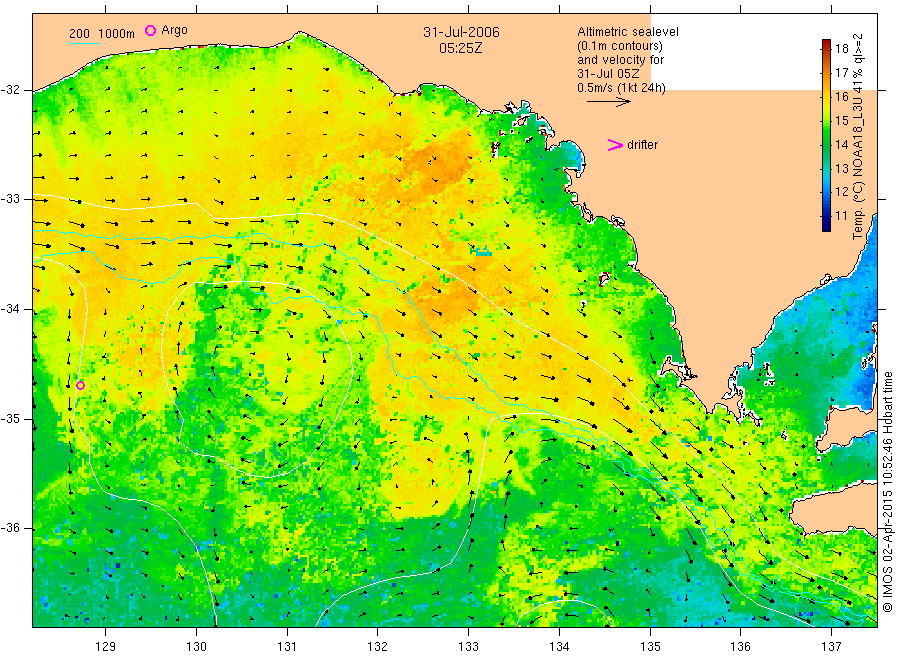Click the '200 1000m' depth legend text

click(102, 34)
